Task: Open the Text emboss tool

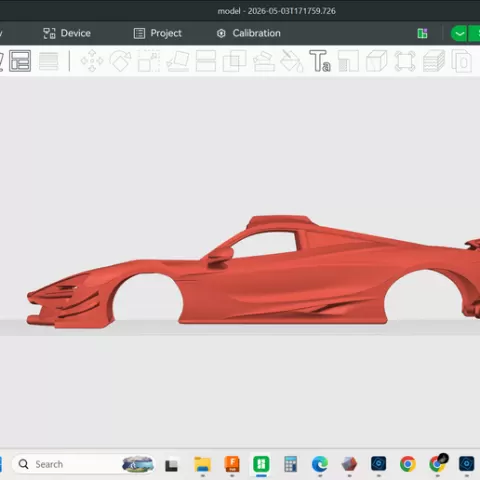Action: (320, 61)
